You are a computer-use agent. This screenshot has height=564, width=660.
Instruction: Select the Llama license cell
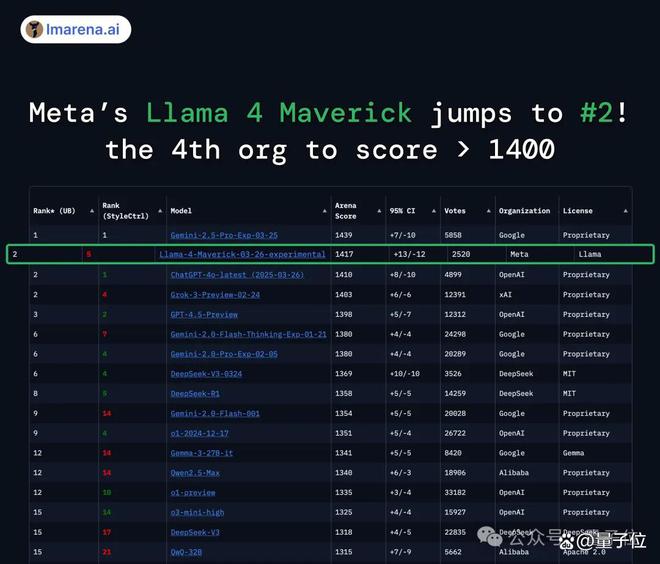pyautogui.click(x=590, y=254)
